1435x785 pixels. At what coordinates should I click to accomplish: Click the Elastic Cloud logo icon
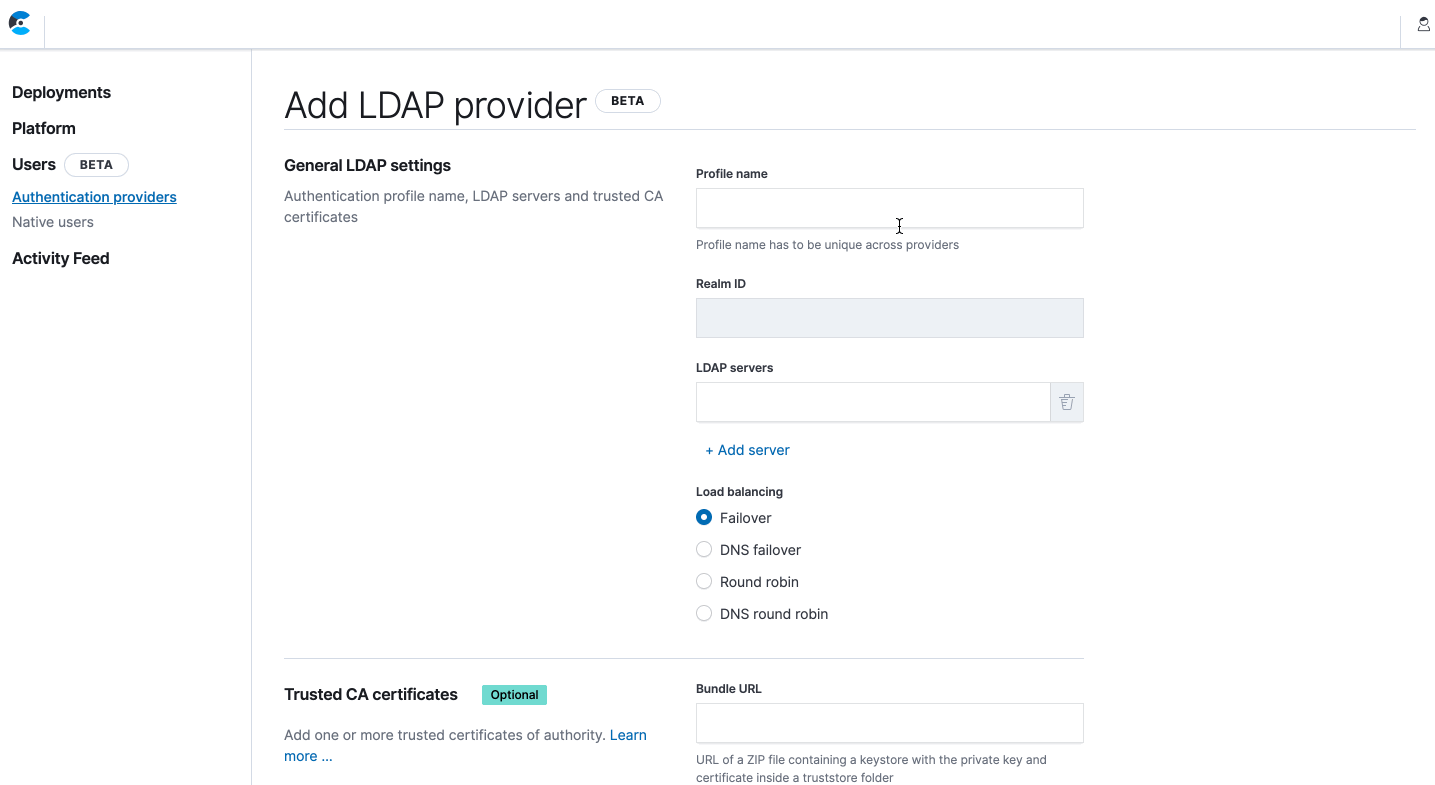tap(20, 24)
